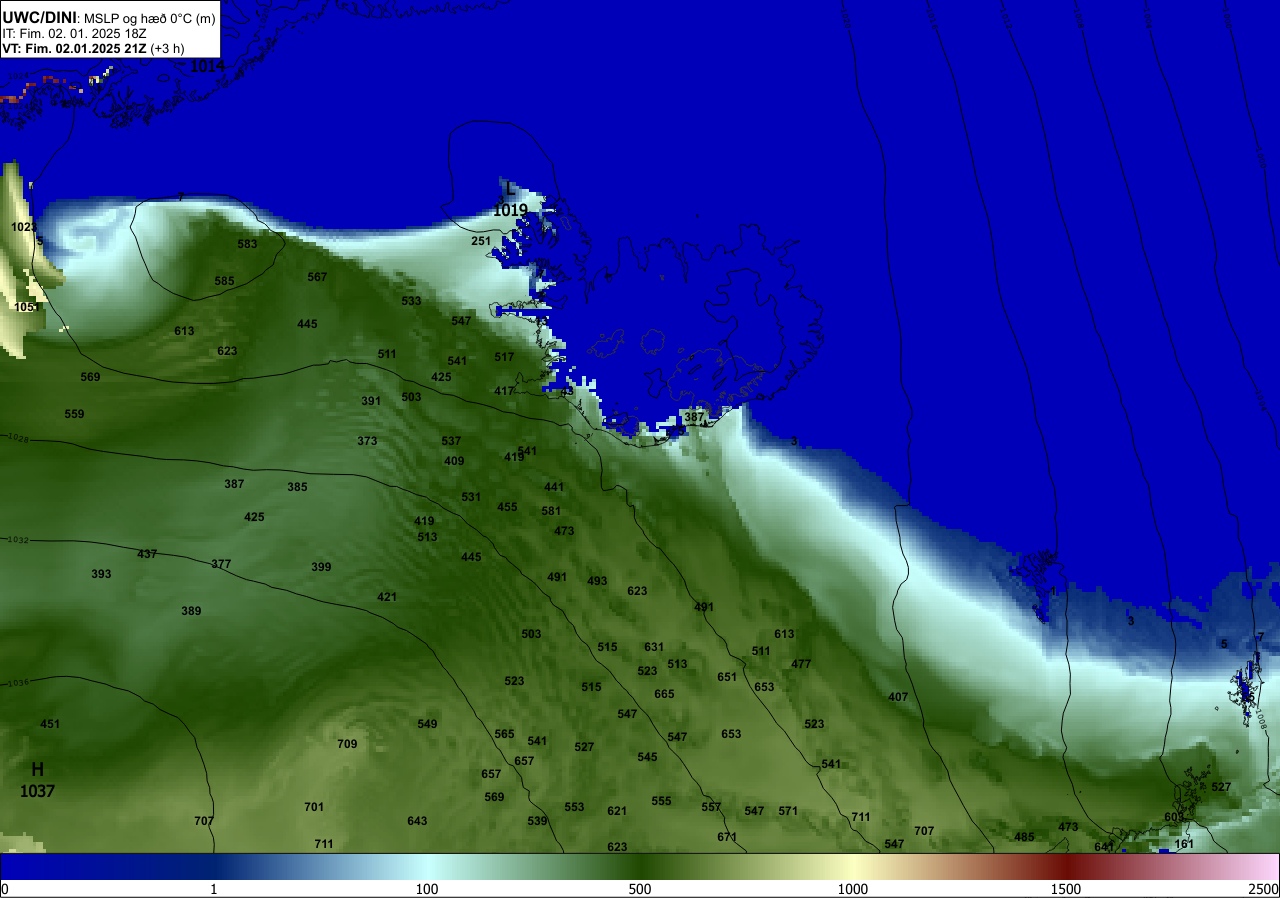
Task: Click the 2500 label on the color scale
Action: tap(1264, 889)
